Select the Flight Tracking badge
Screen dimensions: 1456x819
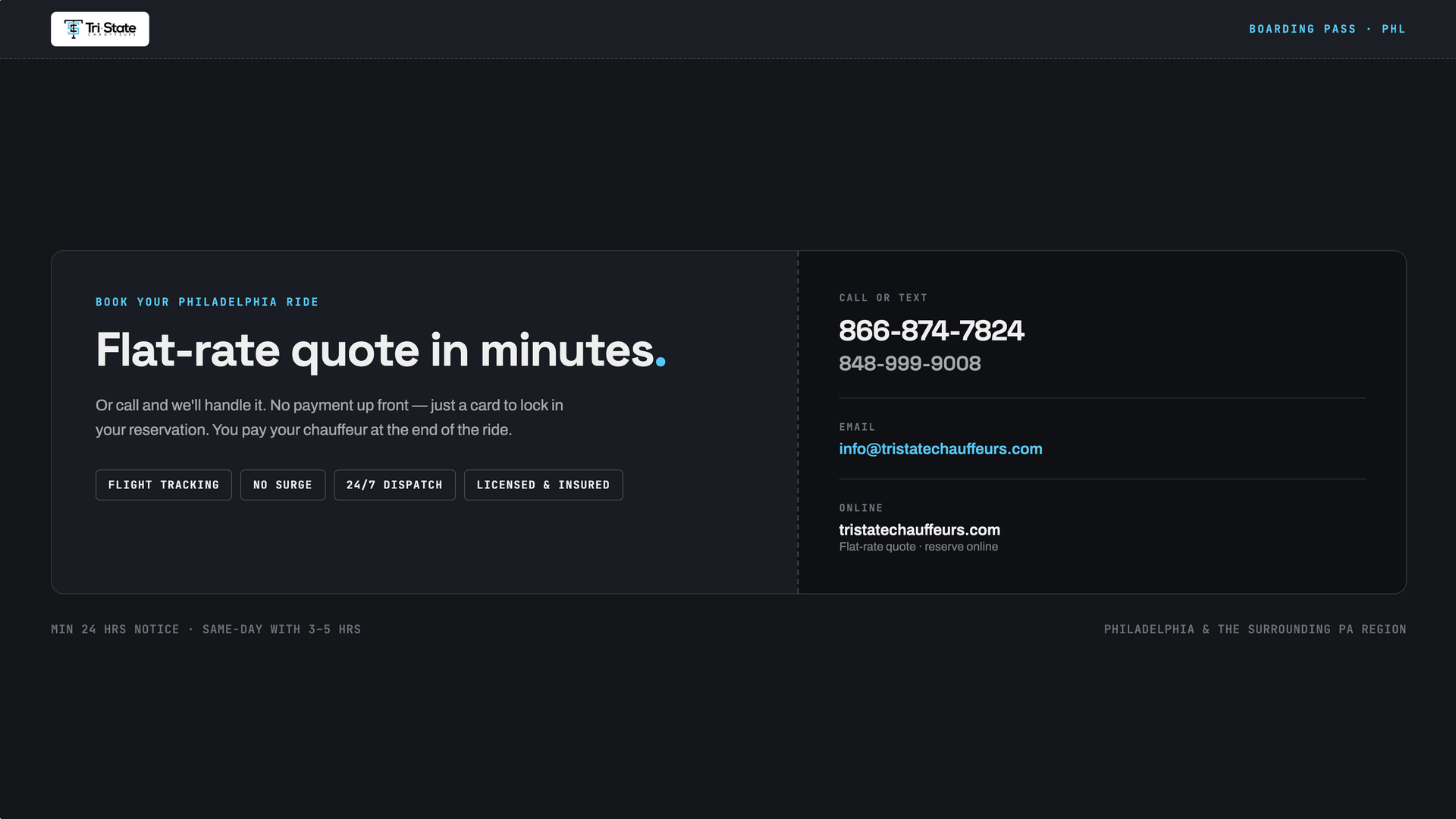pyautogui.click(x=164, y=485)
